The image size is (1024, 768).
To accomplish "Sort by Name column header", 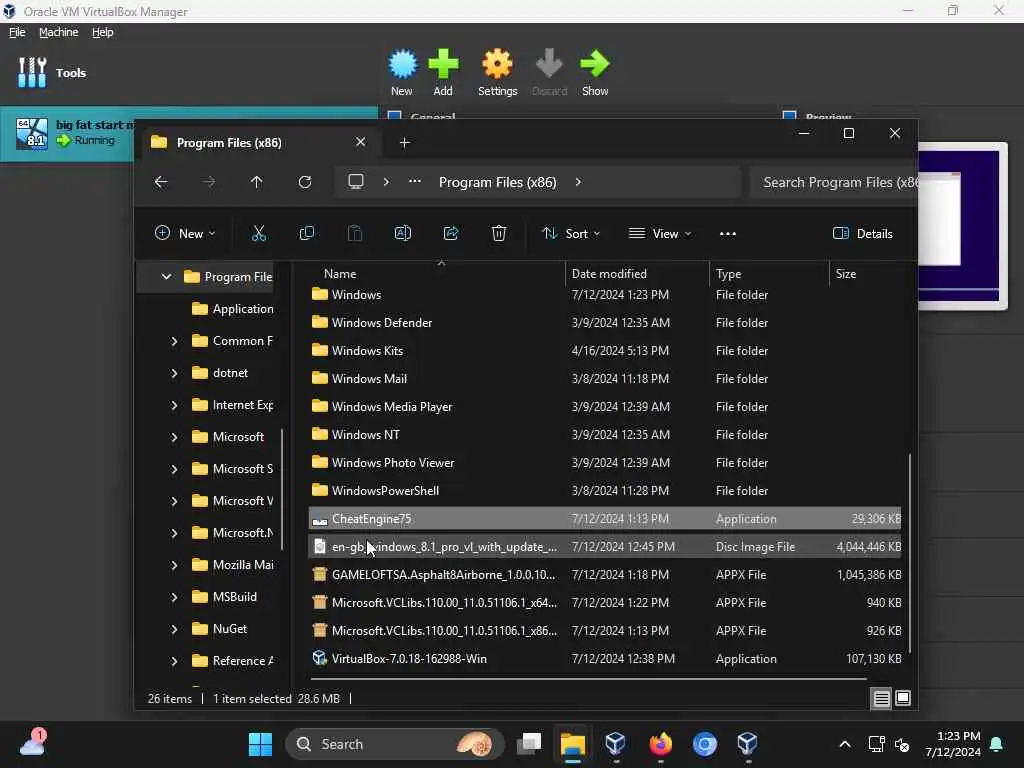I will tap(340, 274).
